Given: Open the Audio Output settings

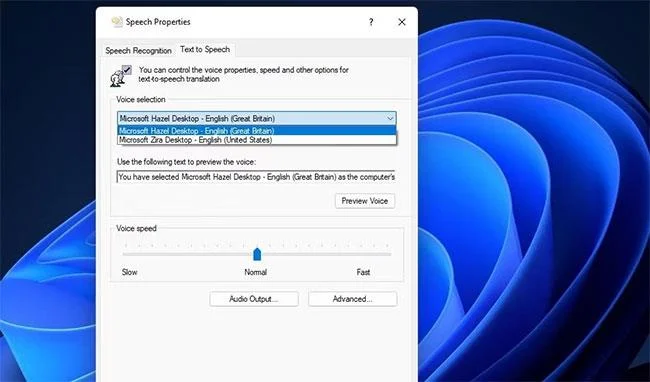Looking at the screenshot, I should [x=254, y=299].
